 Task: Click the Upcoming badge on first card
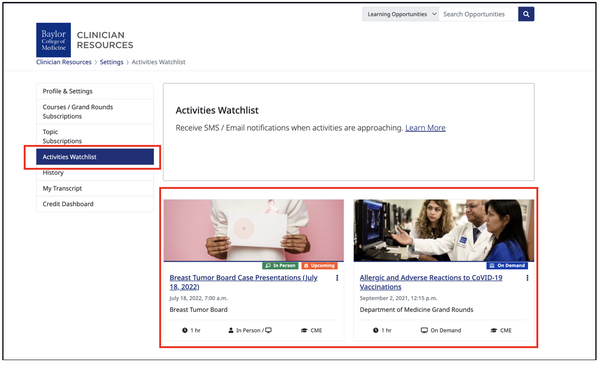[320, 266]
